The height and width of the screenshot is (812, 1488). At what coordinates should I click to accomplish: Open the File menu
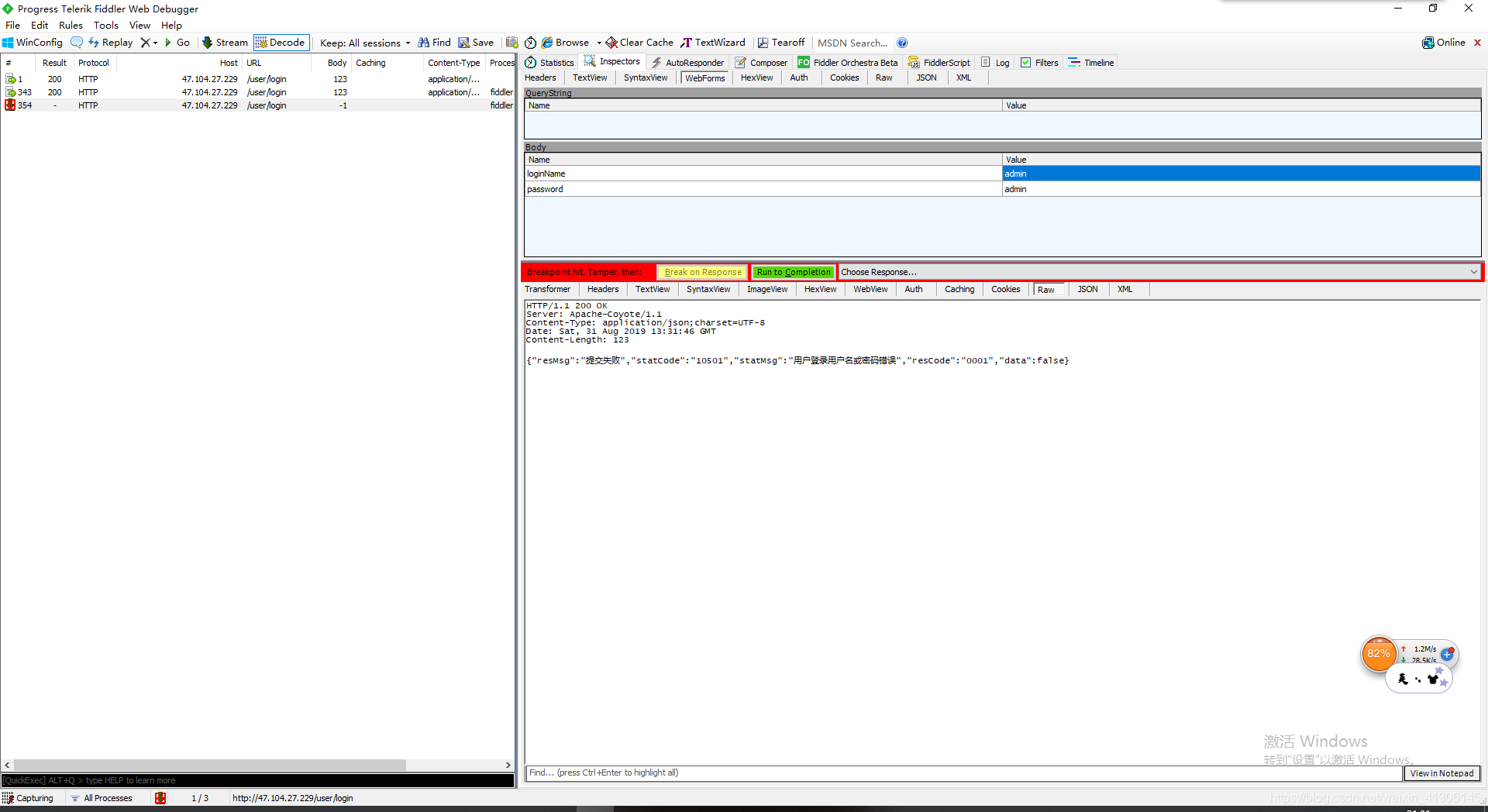pyautogui.click(x=13, y=25)
